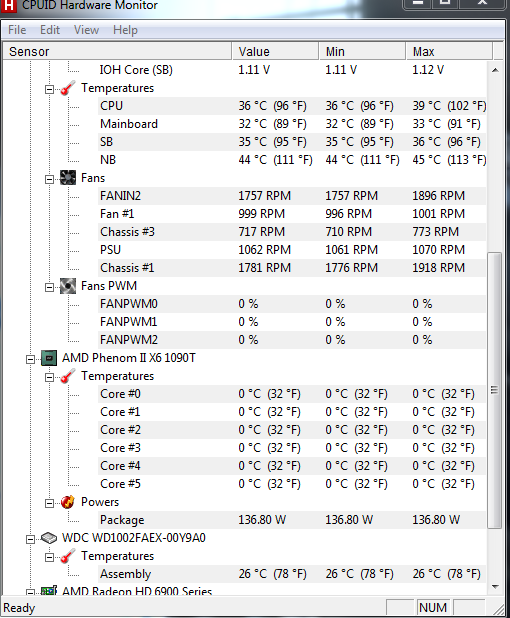The image size is (510, 618).
Task: Click the fan icon next to Fans
Action: [68, 178]
